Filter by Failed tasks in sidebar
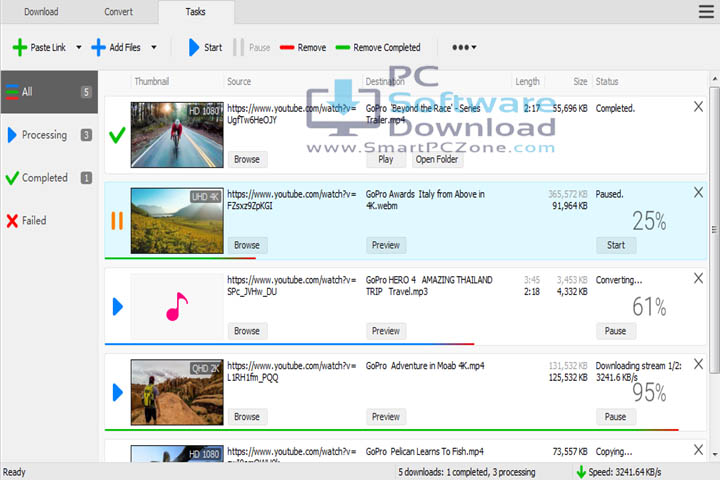The height and width of the screenshot is (480, 720). [49, 220]
